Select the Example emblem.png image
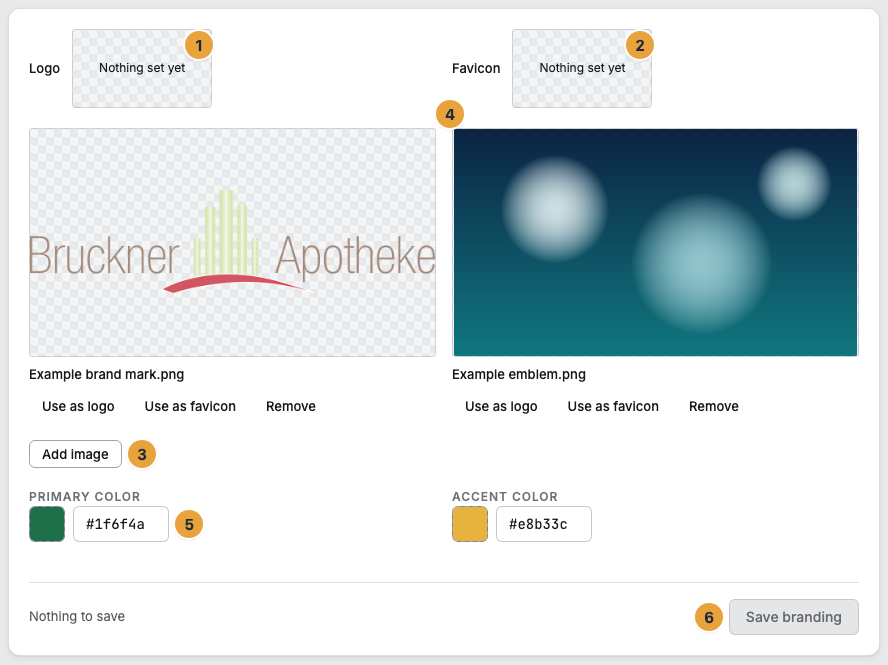Screen dimensions: 888x665 [x=655, y=242]
